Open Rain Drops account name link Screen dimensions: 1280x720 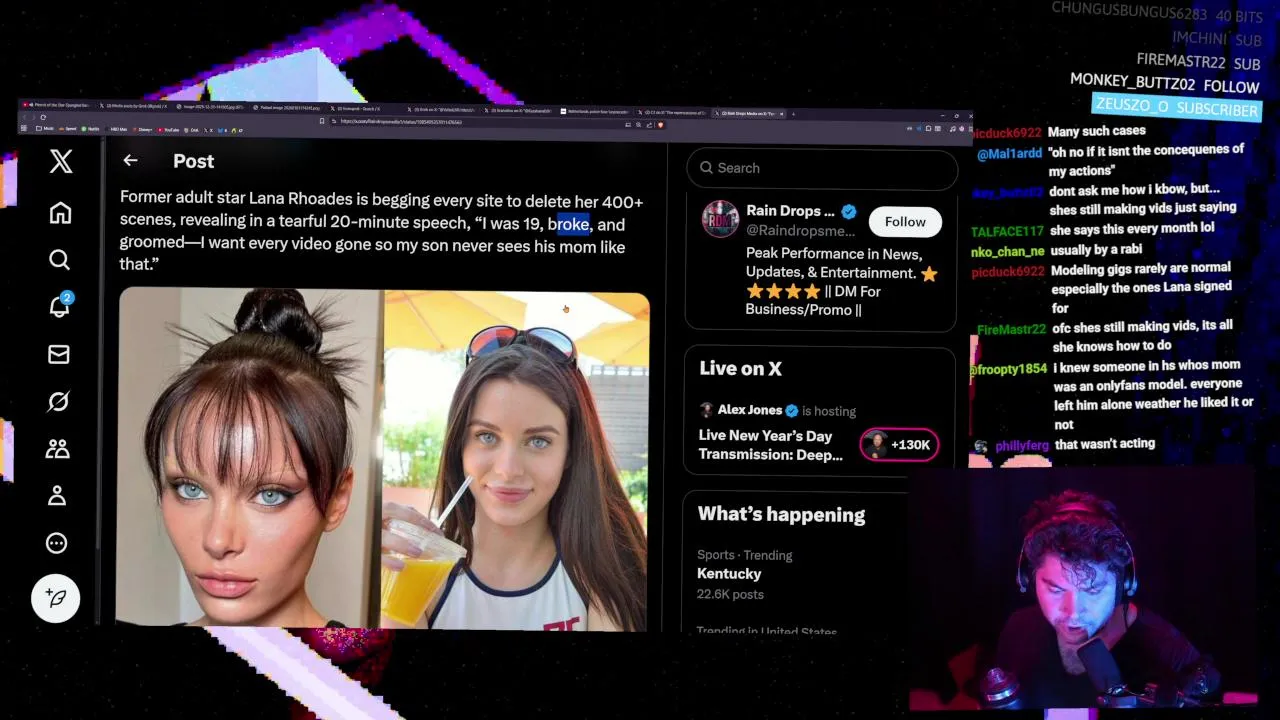(x=790, y=211)
